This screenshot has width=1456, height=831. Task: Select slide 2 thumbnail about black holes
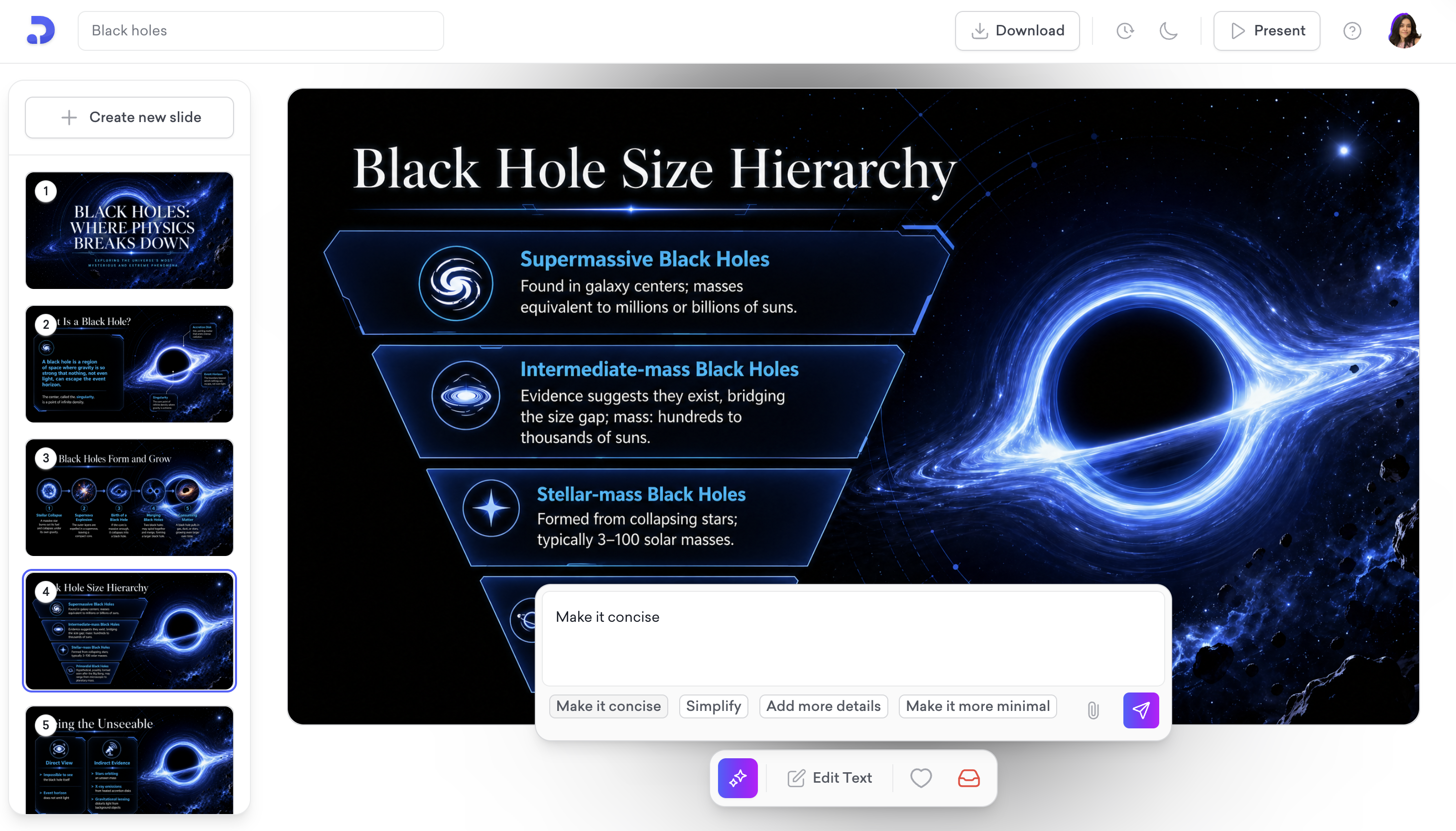(129, 364)
